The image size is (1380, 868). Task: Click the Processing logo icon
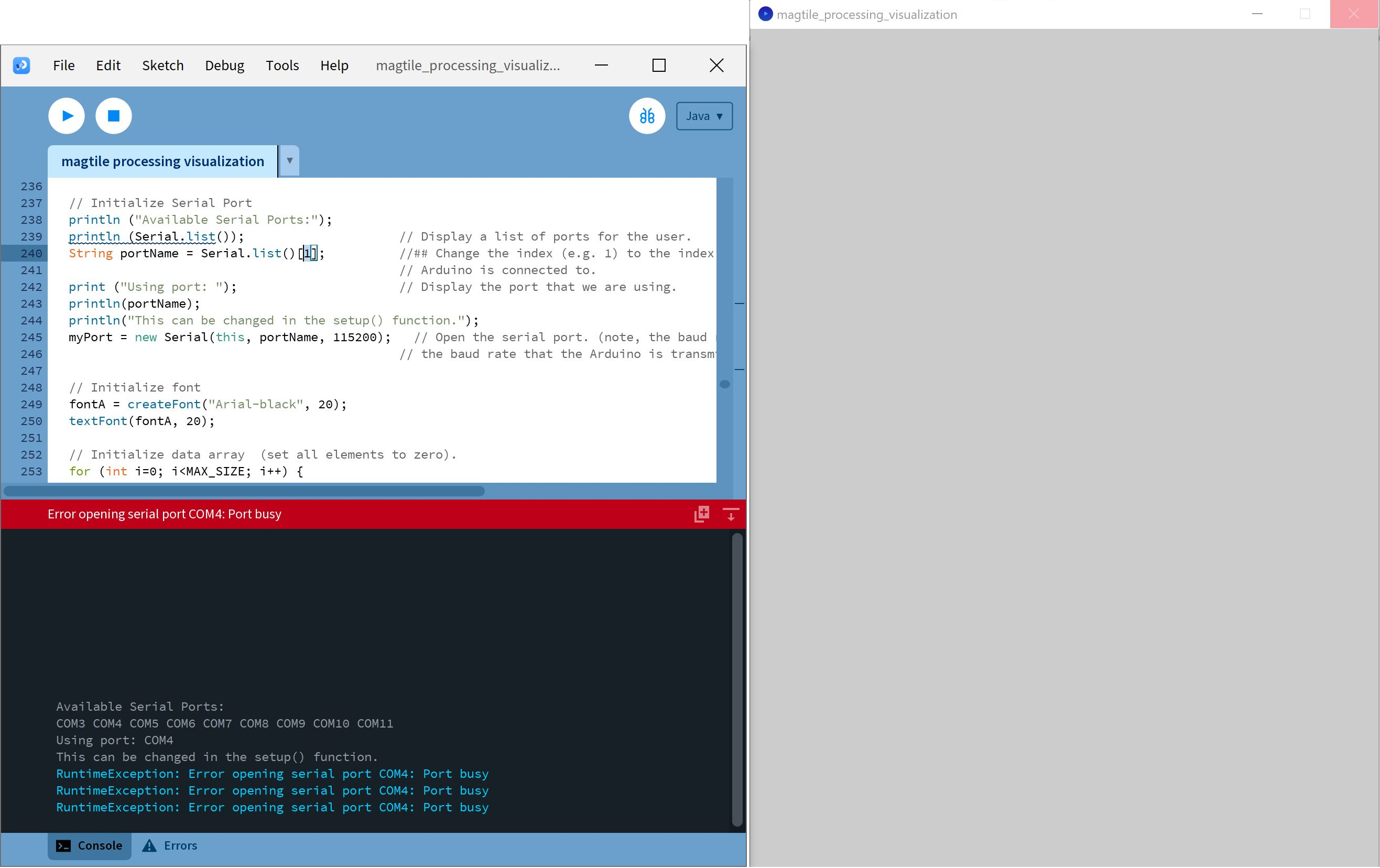22,66
